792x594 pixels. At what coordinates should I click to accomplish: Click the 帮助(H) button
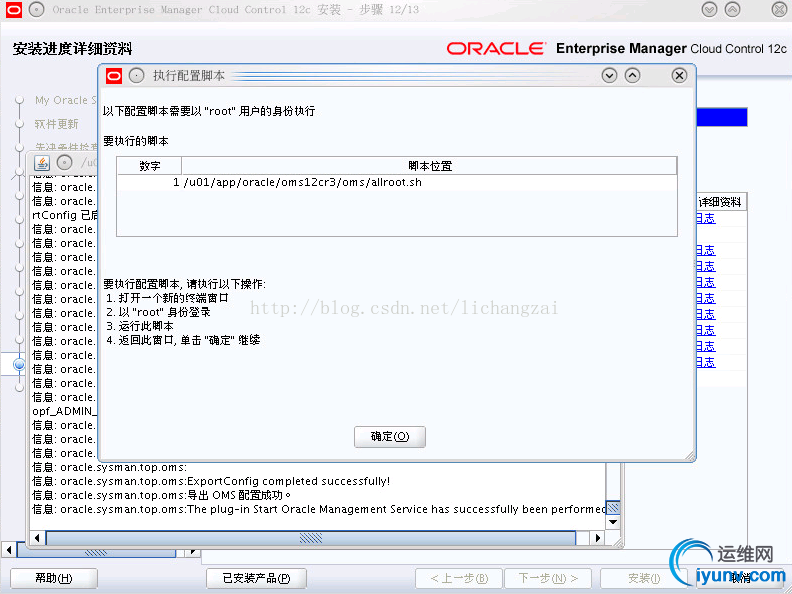(x=54, y=578)
